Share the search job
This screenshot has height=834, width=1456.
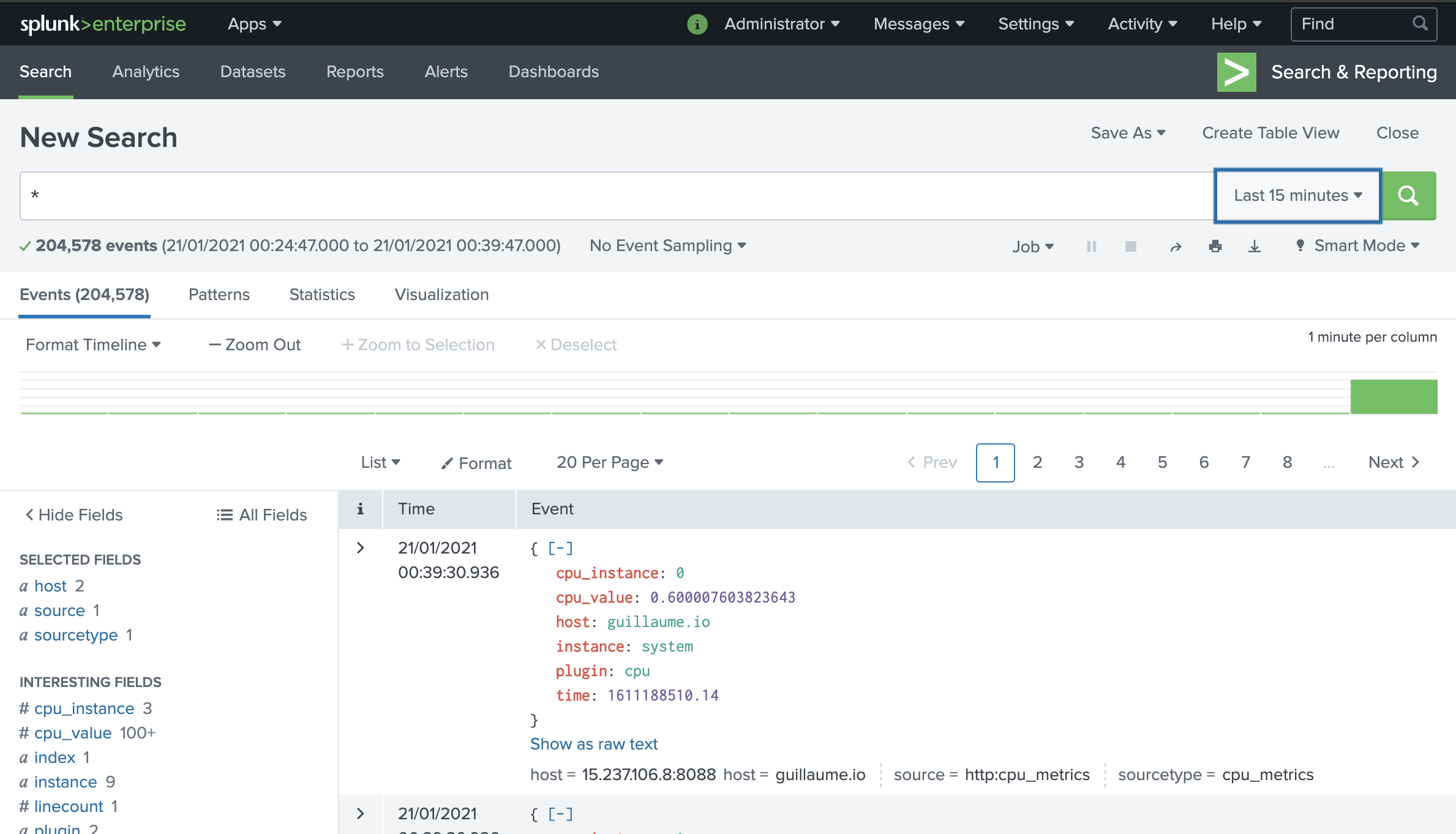point(1176,246)
